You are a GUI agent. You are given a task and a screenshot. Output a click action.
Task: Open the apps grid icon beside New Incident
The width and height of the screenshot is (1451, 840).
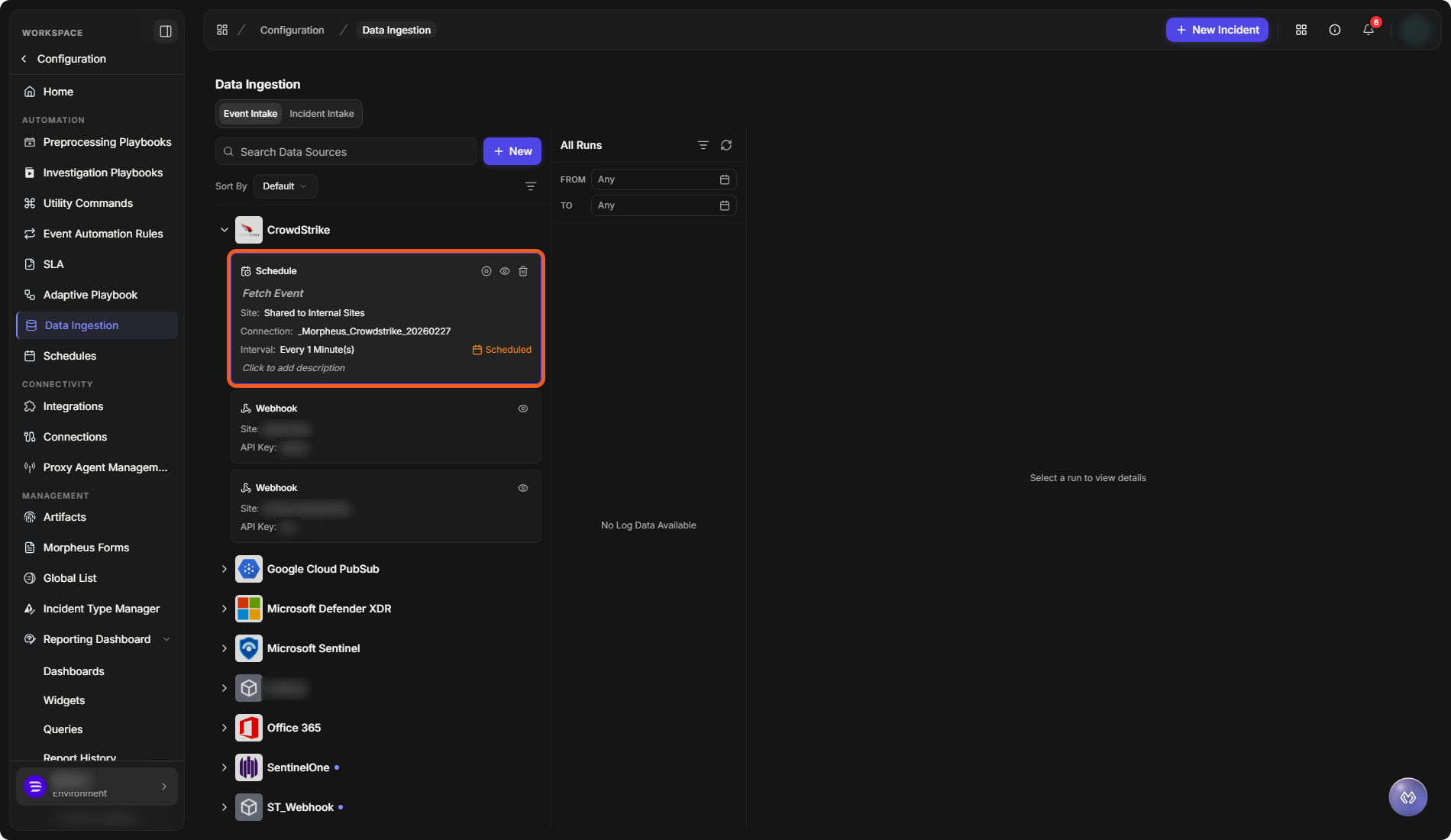coord(1301,30)
